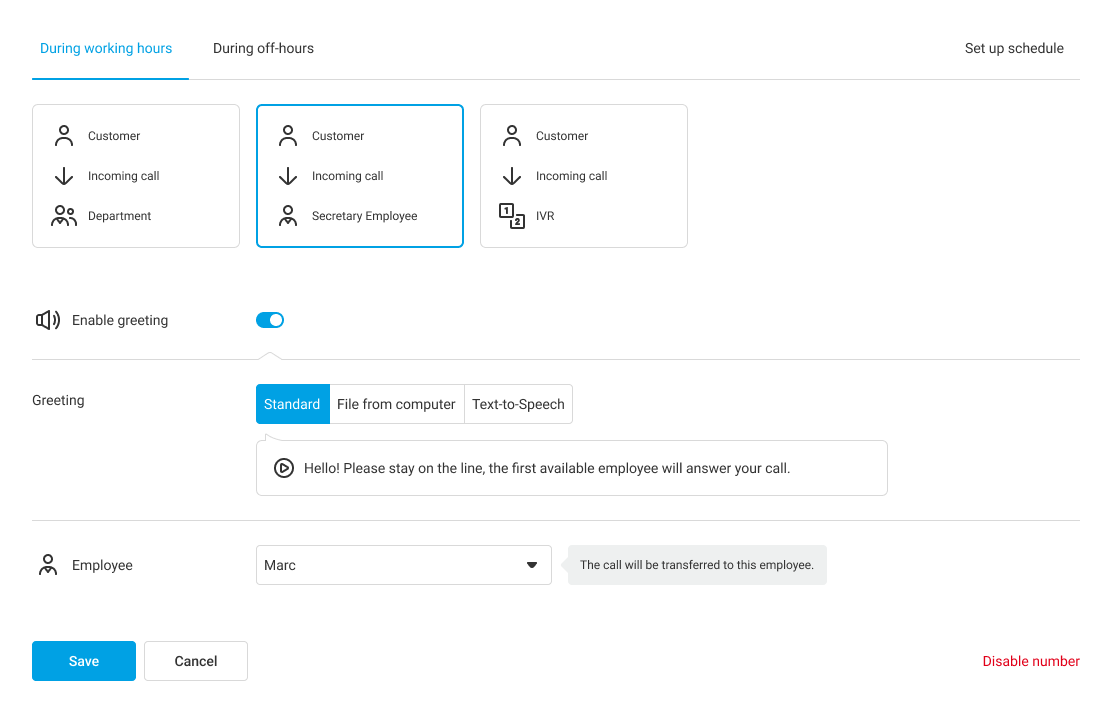Open the Set up schedule link

click(x=1013, y=48)
